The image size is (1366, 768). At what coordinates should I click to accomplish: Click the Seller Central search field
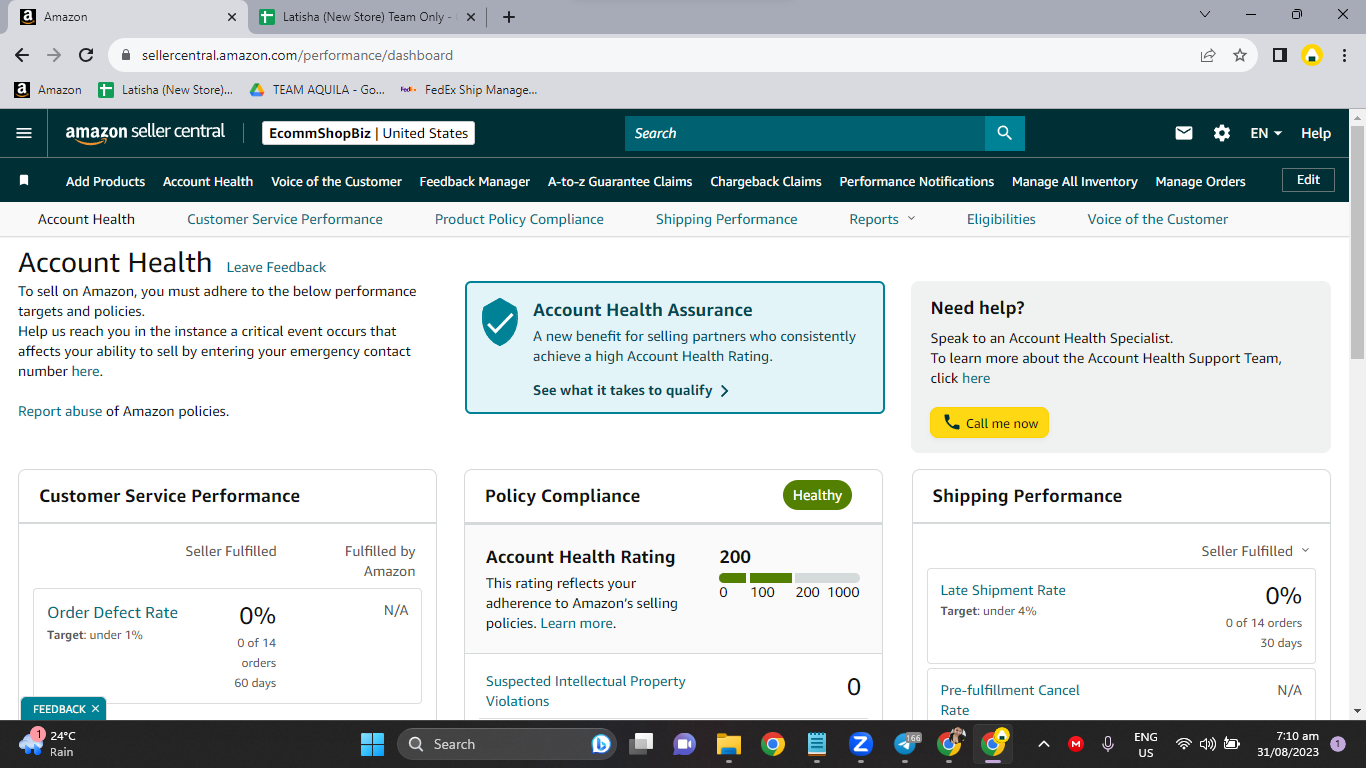coord(805,133)
